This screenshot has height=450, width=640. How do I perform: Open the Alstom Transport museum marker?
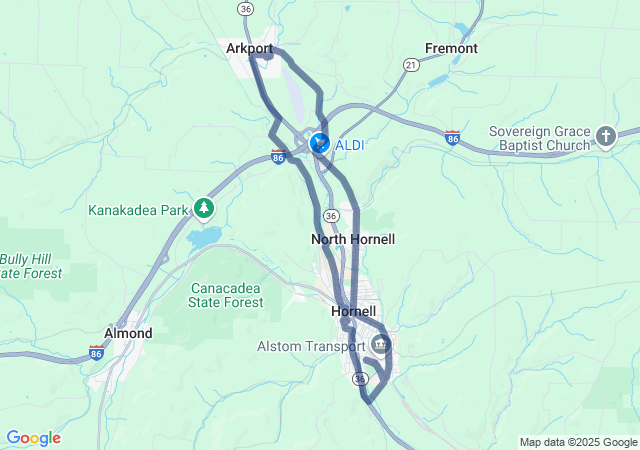(380, 345)
